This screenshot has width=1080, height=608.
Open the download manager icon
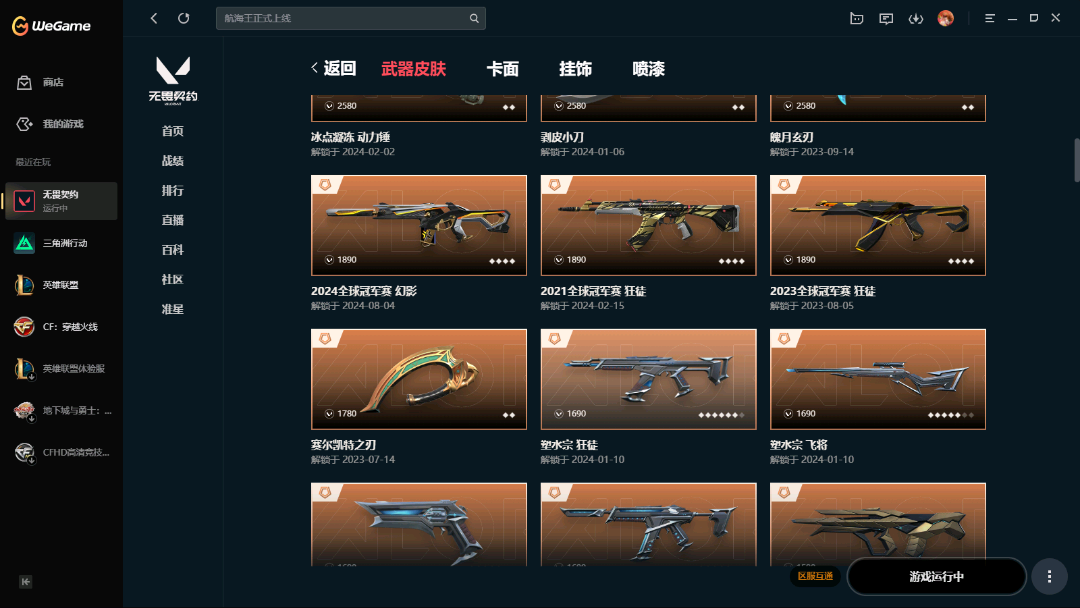[915, 19]
